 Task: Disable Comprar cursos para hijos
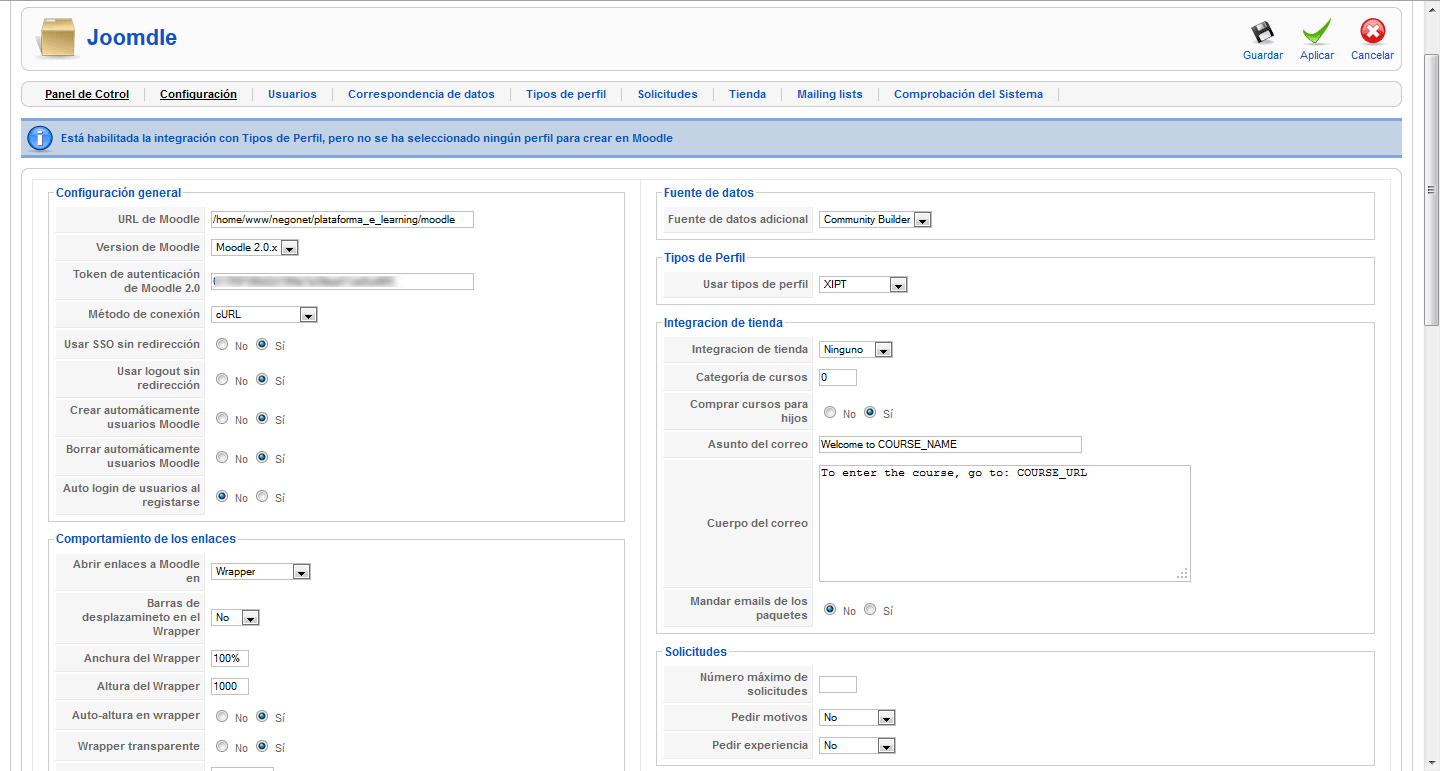click(x=830, y=412)
